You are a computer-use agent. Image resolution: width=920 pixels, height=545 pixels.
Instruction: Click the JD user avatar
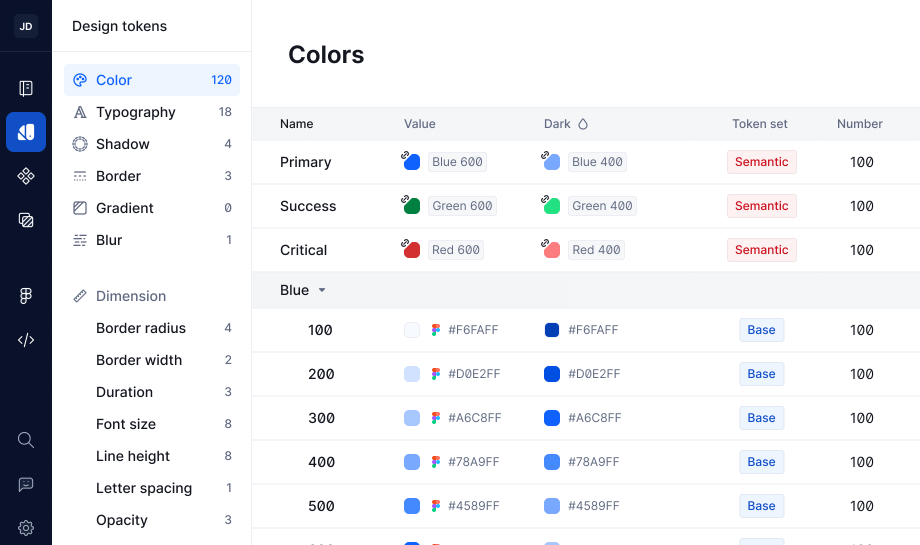[26, 26]
